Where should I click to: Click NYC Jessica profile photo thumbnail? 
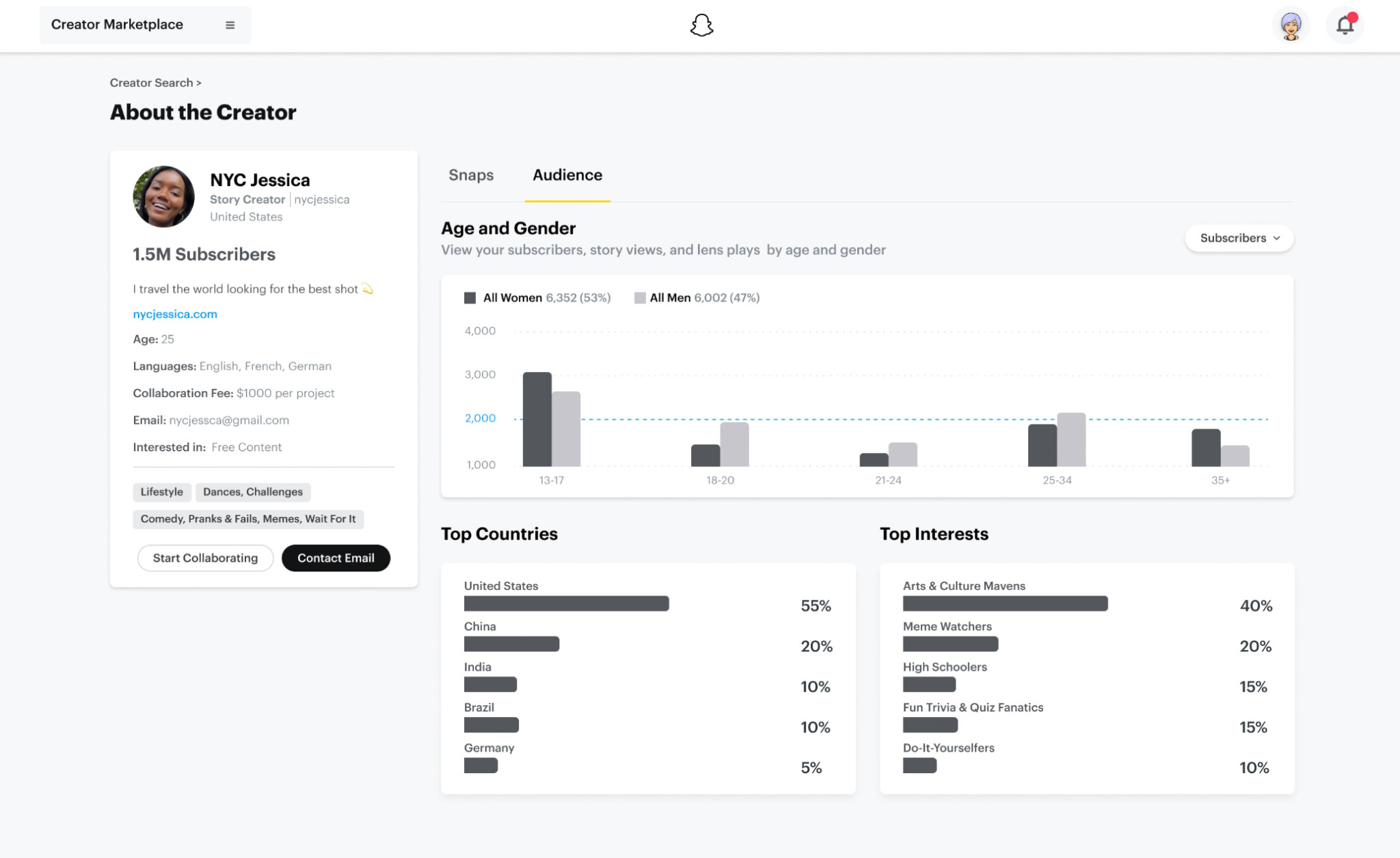click(x=164, y=196)
